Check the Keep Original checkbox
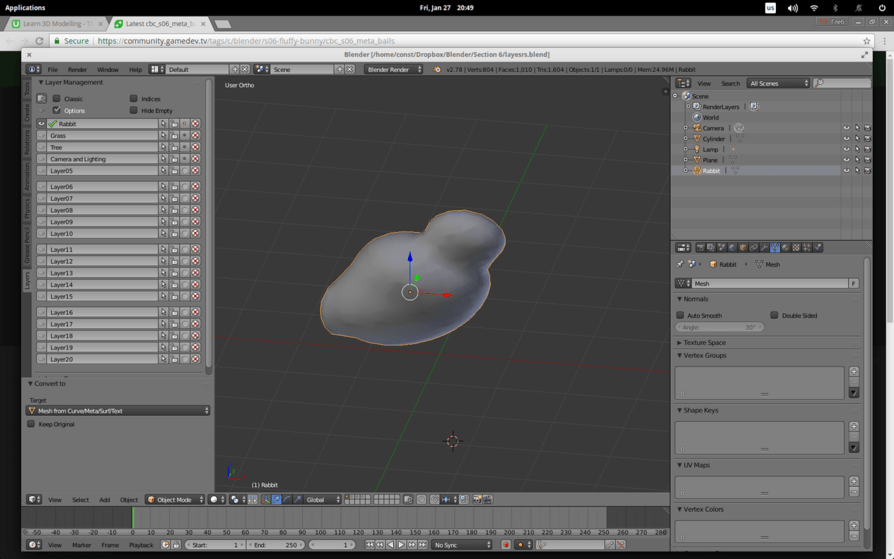894x559 pixels. pyautogui.click(x=32, y=424)
